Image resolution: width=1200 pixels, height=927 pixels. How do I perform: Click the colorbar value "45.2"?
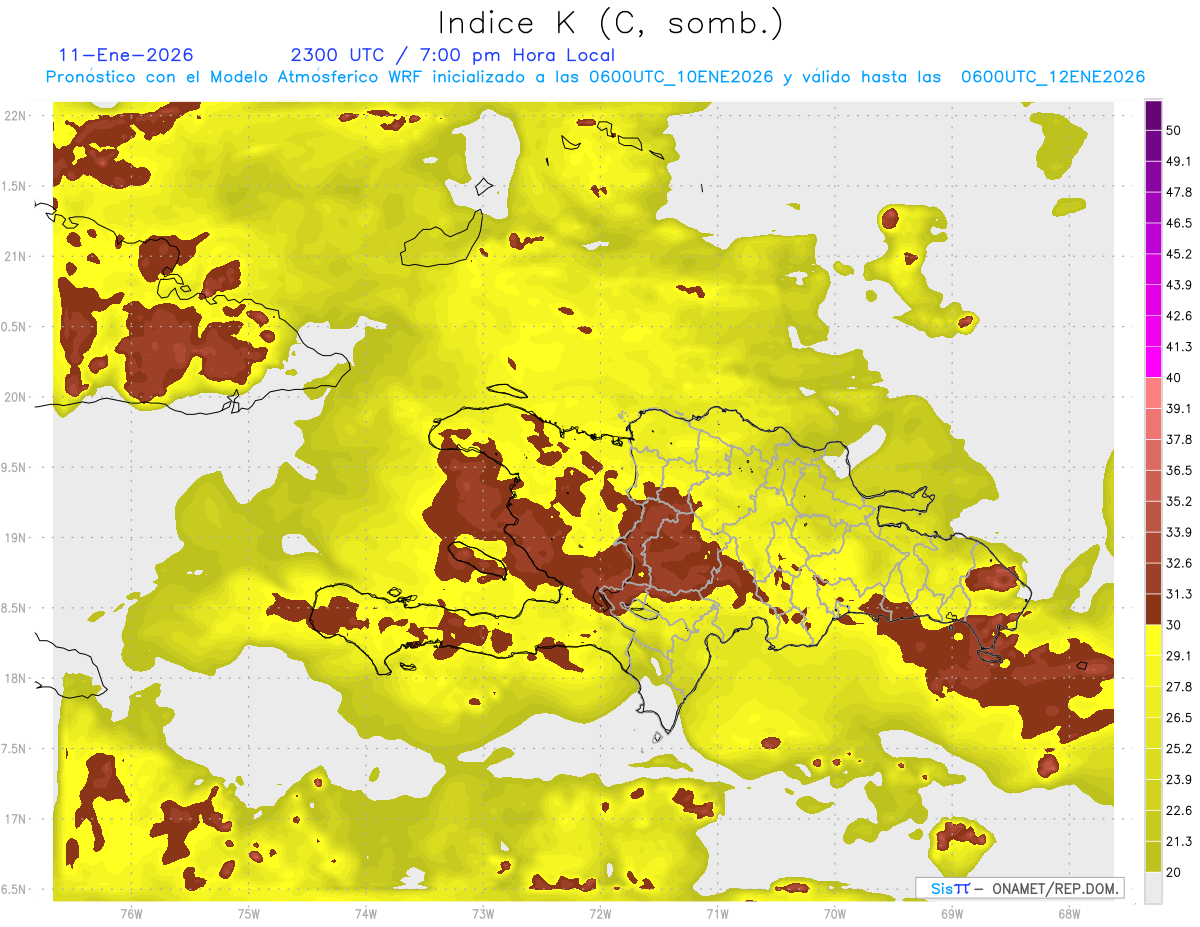pos(1179,254)
